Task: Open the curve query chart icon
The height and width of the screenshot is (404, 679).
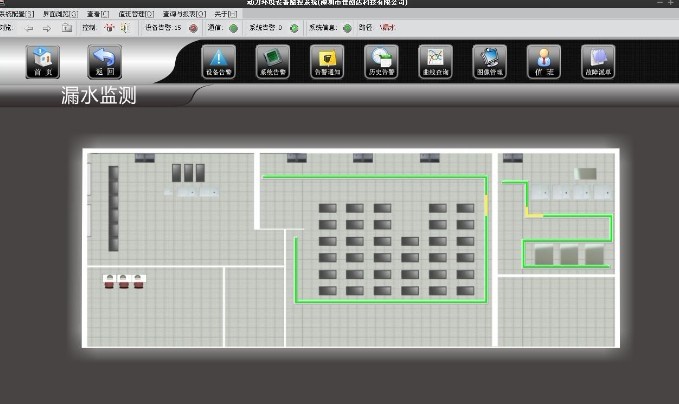Action: point(435,60)
